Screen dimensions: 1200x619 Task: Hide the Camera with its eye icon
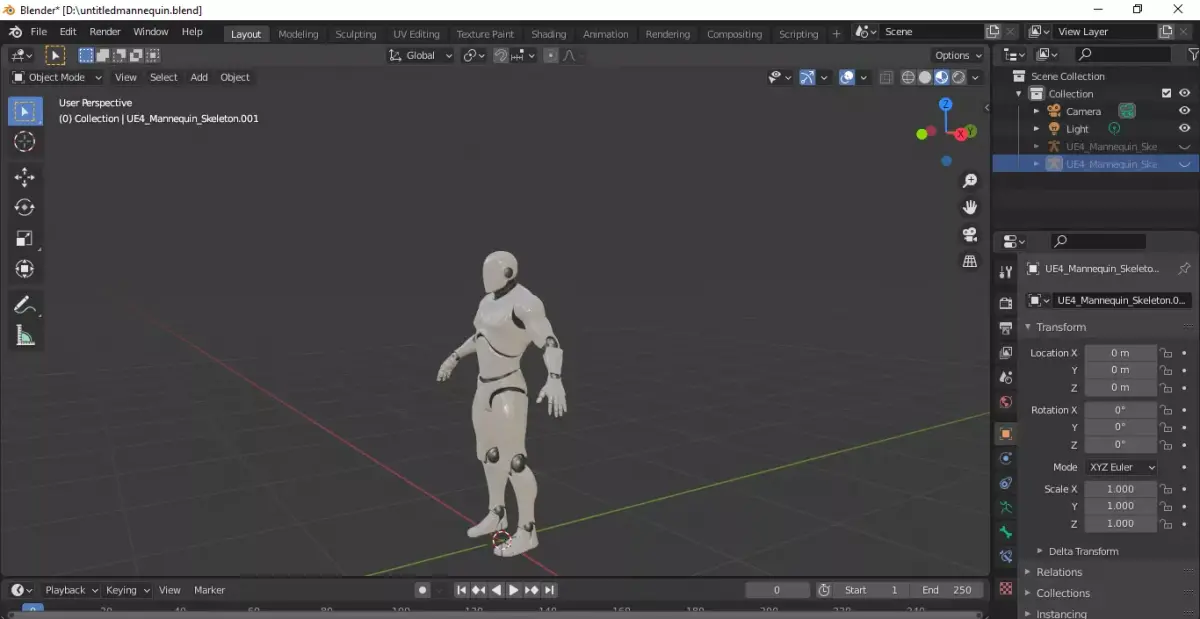tap(1184, 111)
